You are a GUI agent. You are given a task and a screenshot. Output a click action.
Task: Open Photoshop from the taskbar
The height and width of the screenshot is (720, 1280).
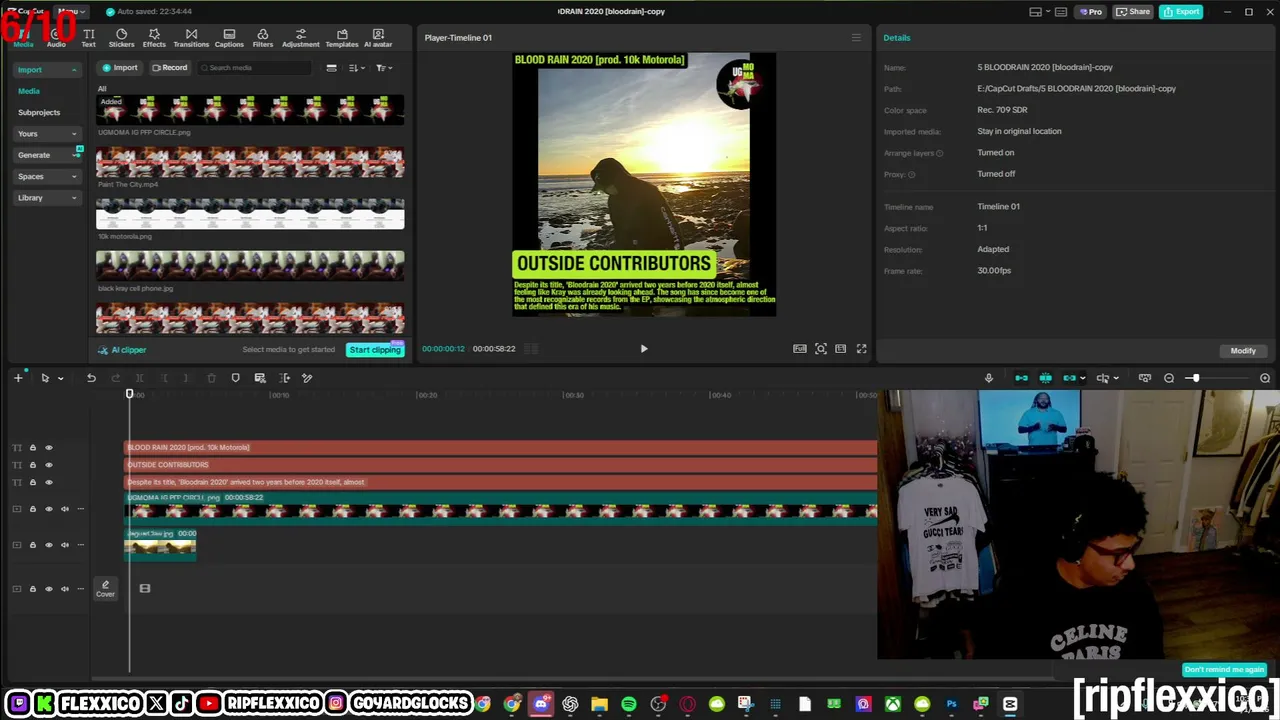tap(951, 704)
